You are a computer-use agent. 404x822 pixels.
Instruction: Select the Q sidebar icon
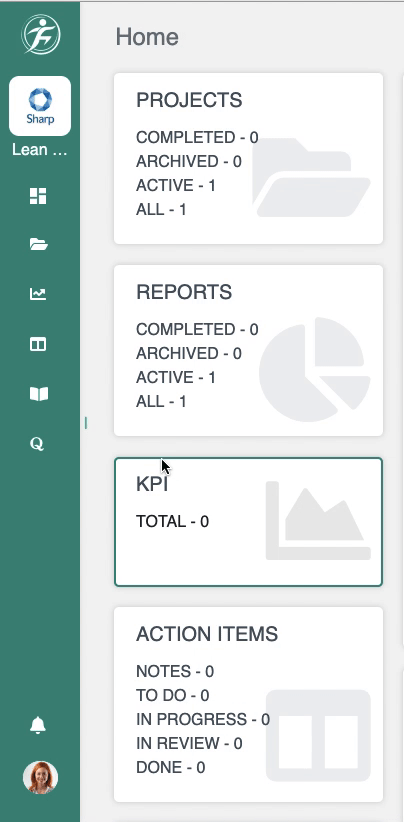click(37, 444)
